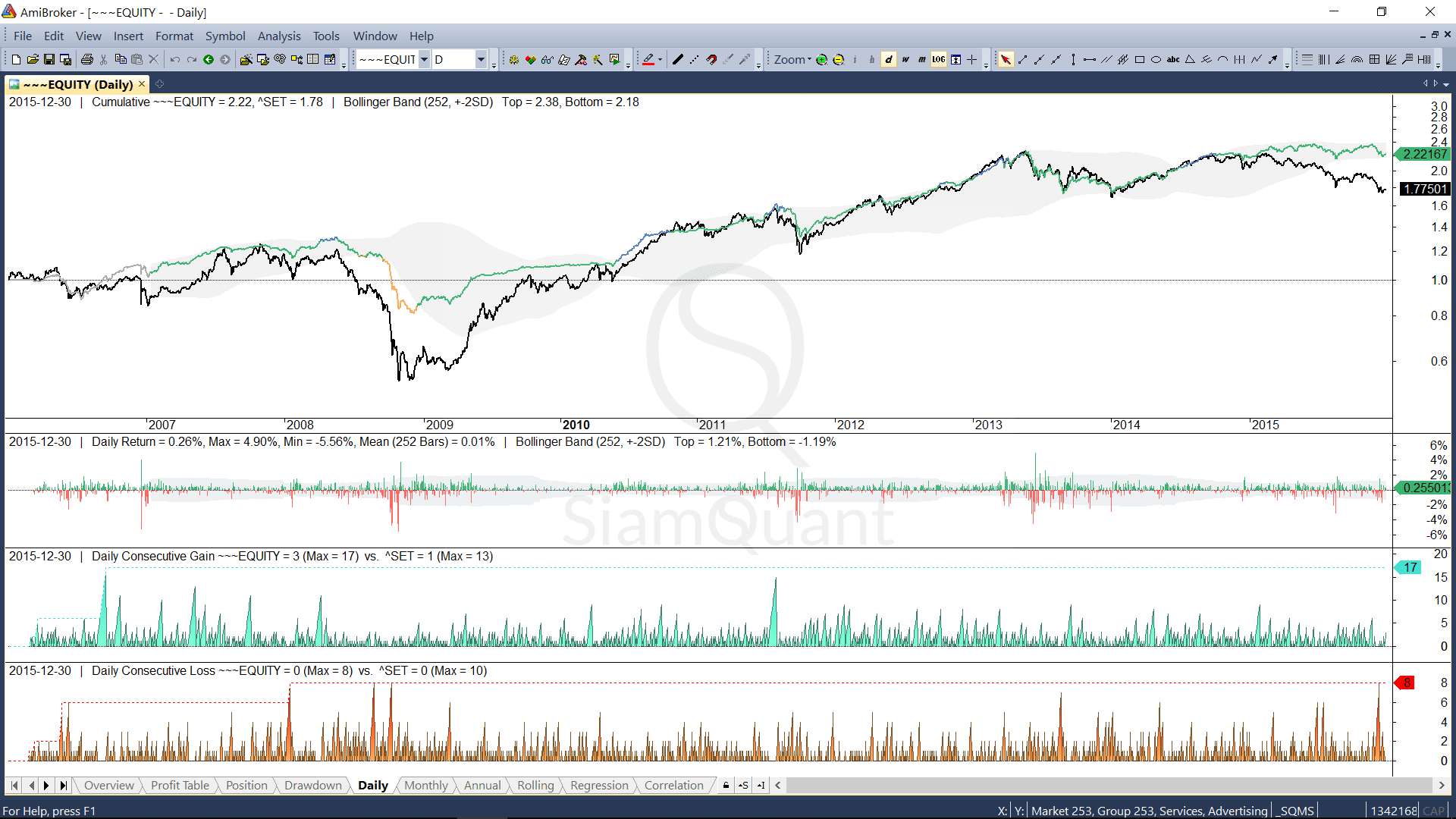Expand the Zoom dropdown menu
Image resolution: width=1456 pixels, height=819 pixels.
(x=792, y=60)
